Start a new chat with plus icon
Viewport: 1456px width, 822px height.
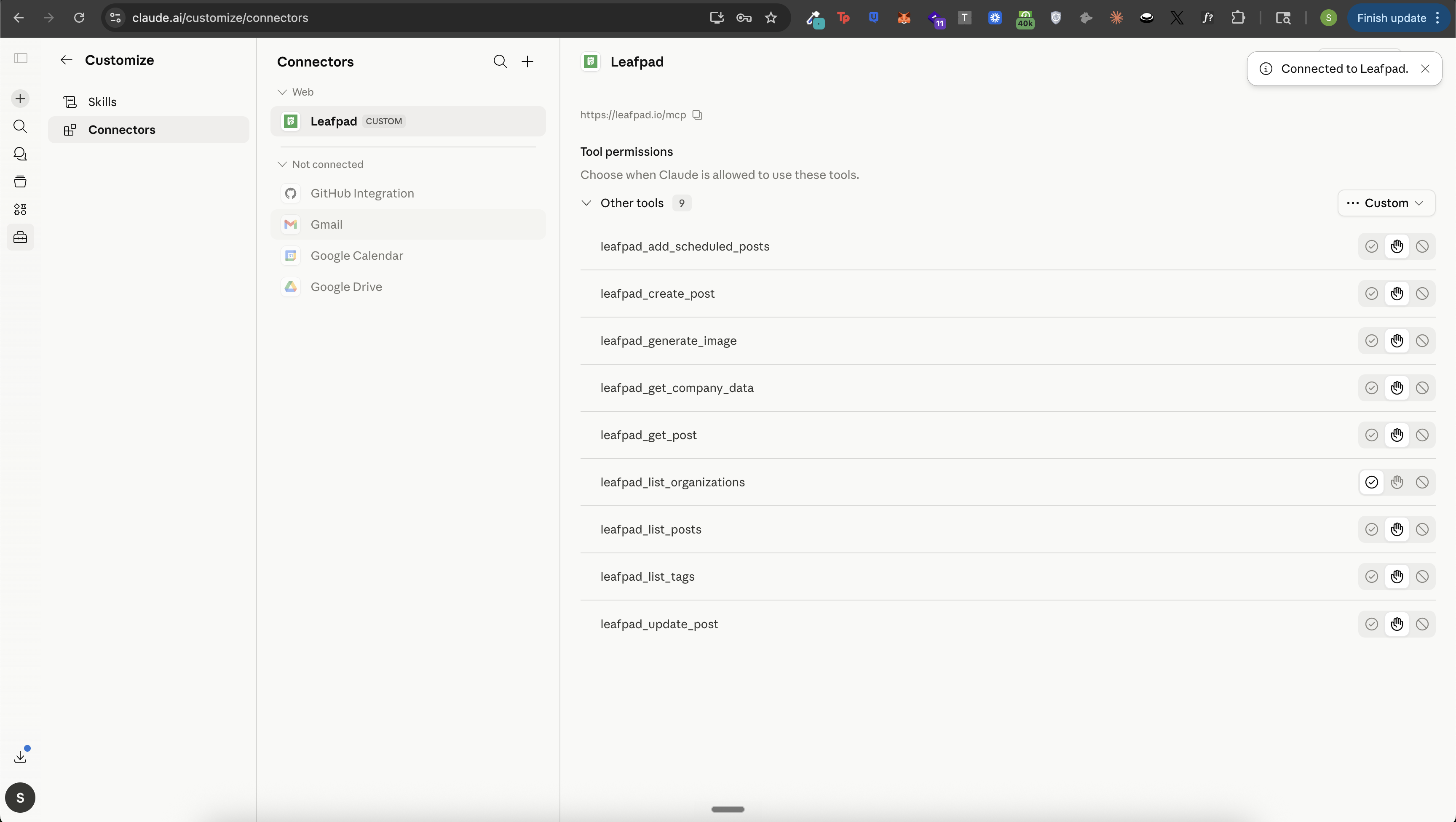(x=20, y=99)
